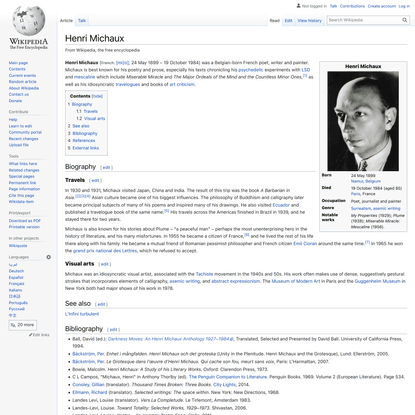Open grand prix national des Lettres link
The height and width of the screenshot is (415, 415).
[105, 251]
